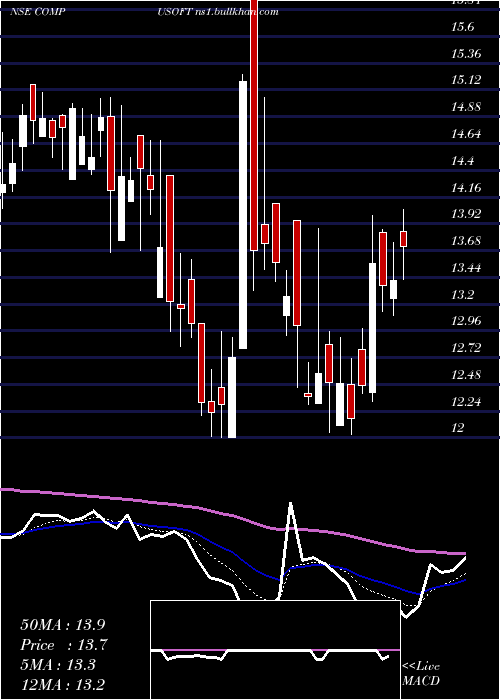The height and width of the screenshot is (700, 500).
Task: Click the 50MA : 13.9 label
Action: tap(63, 625)
